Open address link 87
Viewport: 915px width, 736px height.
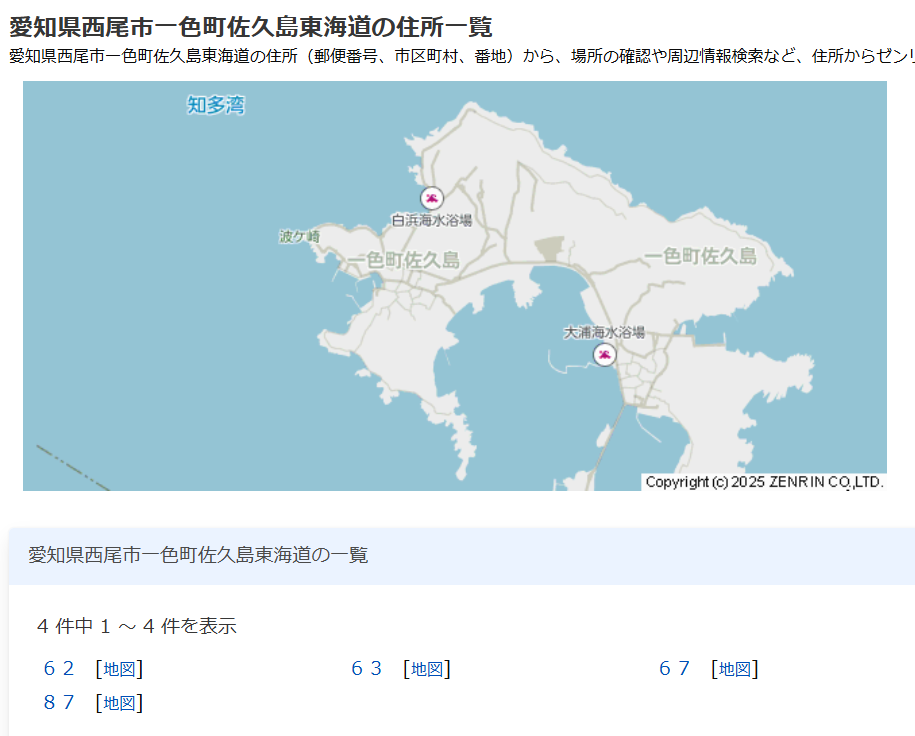click(x=59, y=702)
